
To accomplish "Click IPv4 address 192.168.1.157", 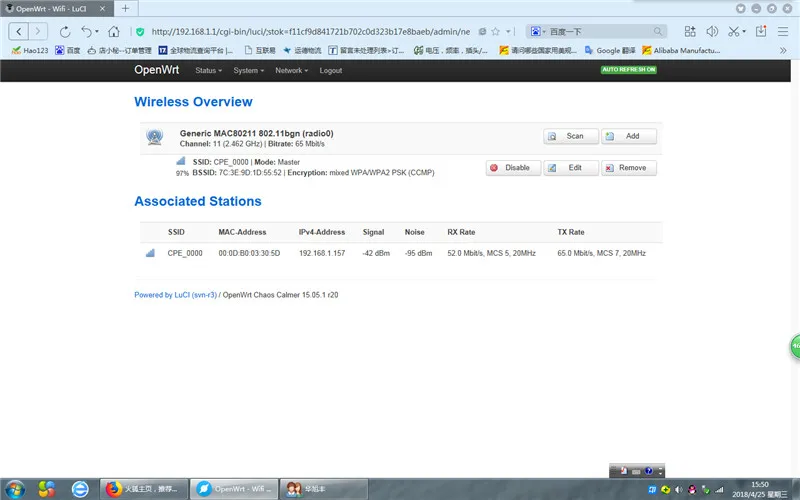I will (x=322, y=253).
